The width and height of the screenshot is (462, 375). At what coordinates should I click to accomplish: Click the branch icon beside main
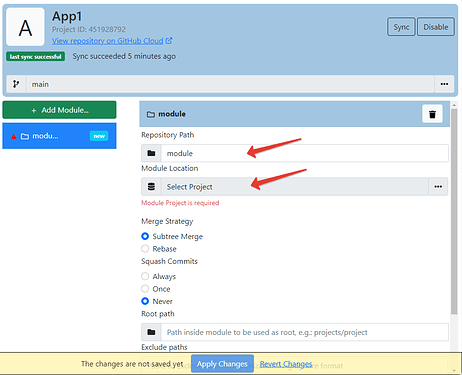pyautogui.click(x=16, y=84)
